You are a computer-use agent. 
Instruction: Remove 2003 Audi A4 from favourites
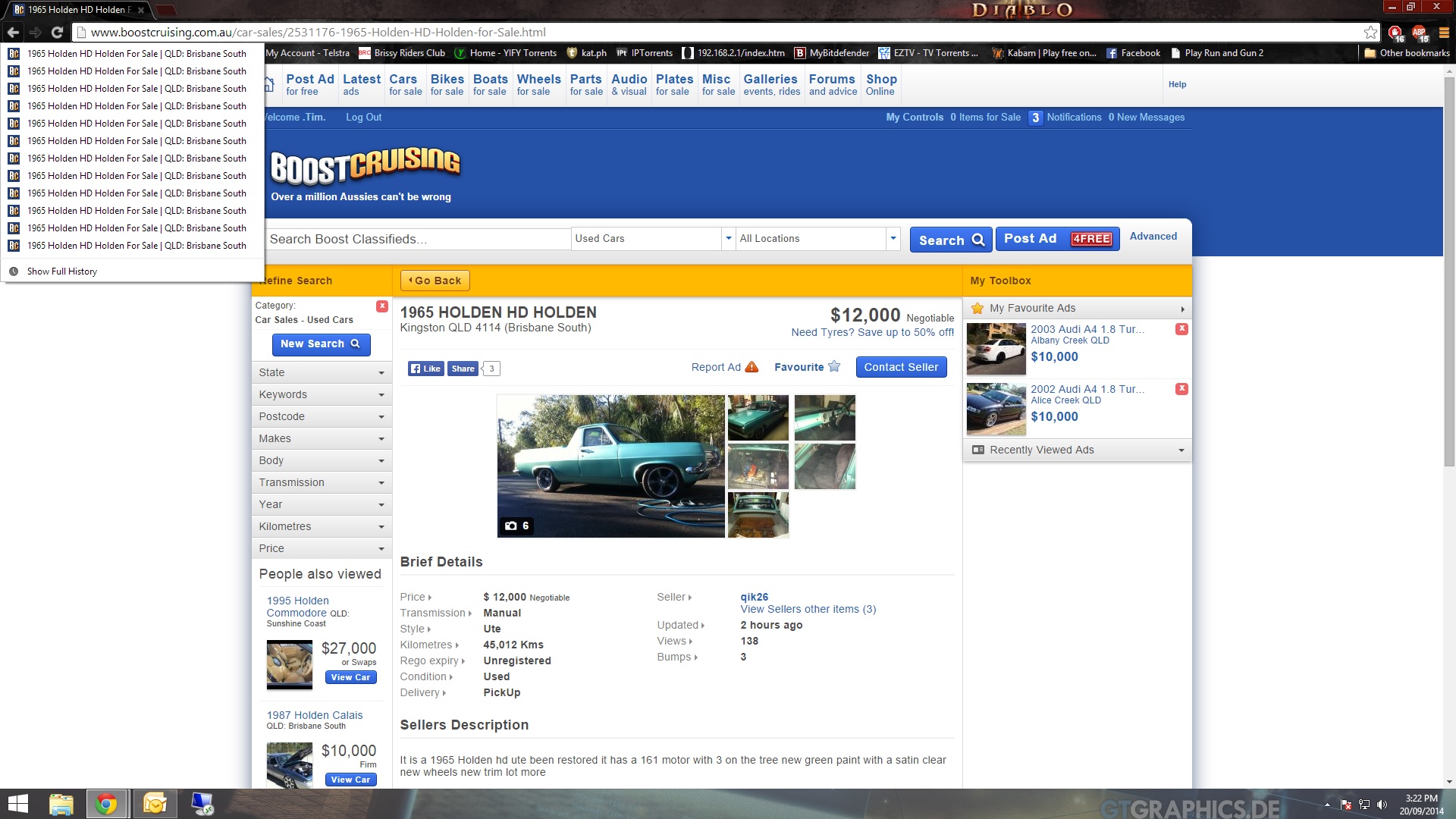pyautogui.click(x=1181, y=328)
